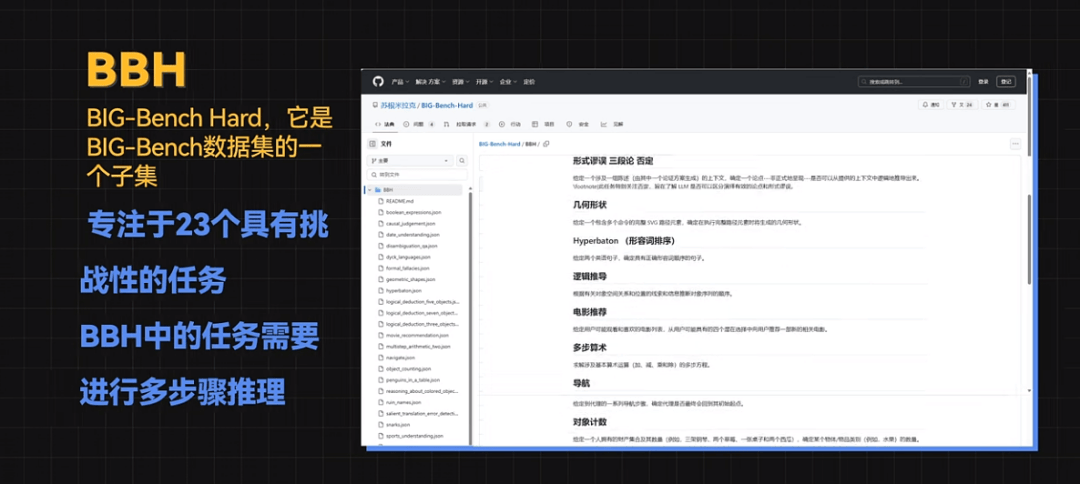This screenshot has height=484, width=1080.
Task: Open the repository owner 苏根米拉克 link
Action: click(x=399, y=105)
